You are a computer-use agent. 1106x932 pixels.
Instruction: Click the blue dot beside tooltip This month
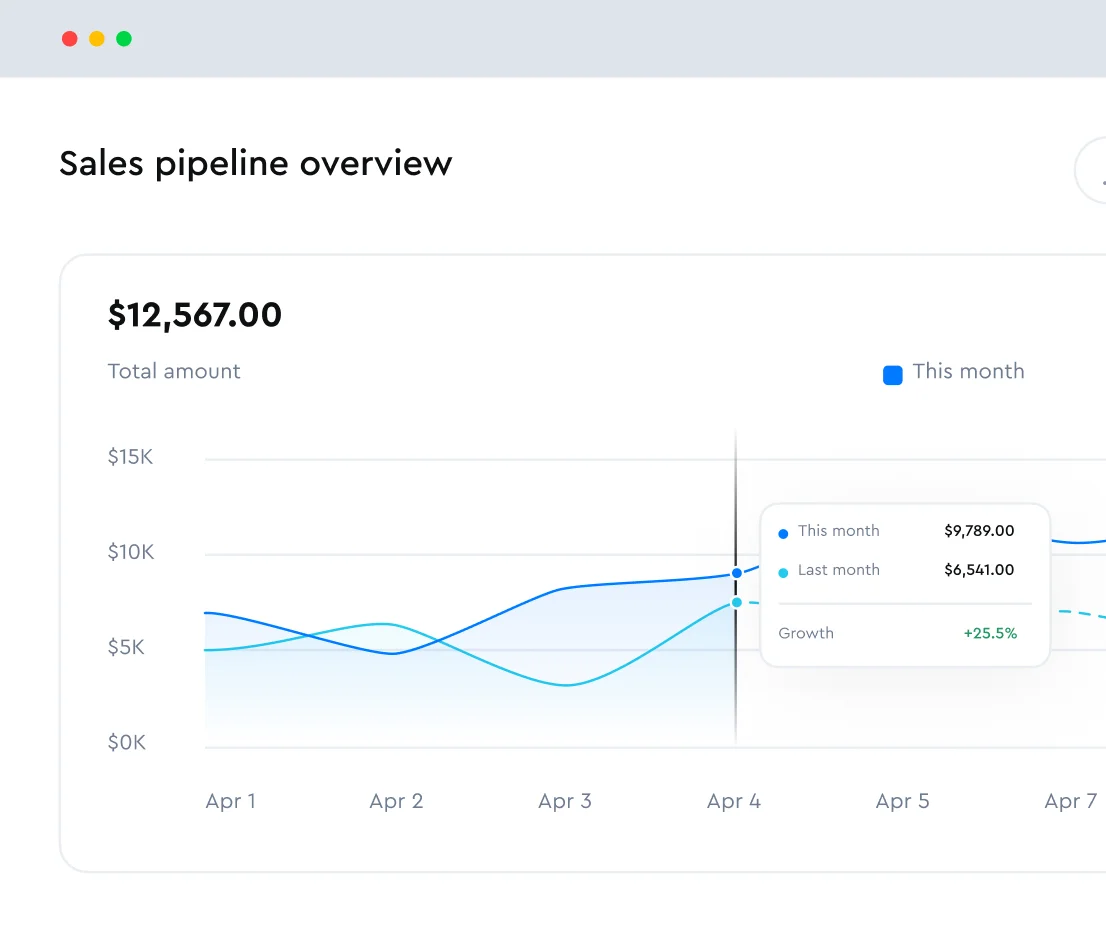[783, 533]
